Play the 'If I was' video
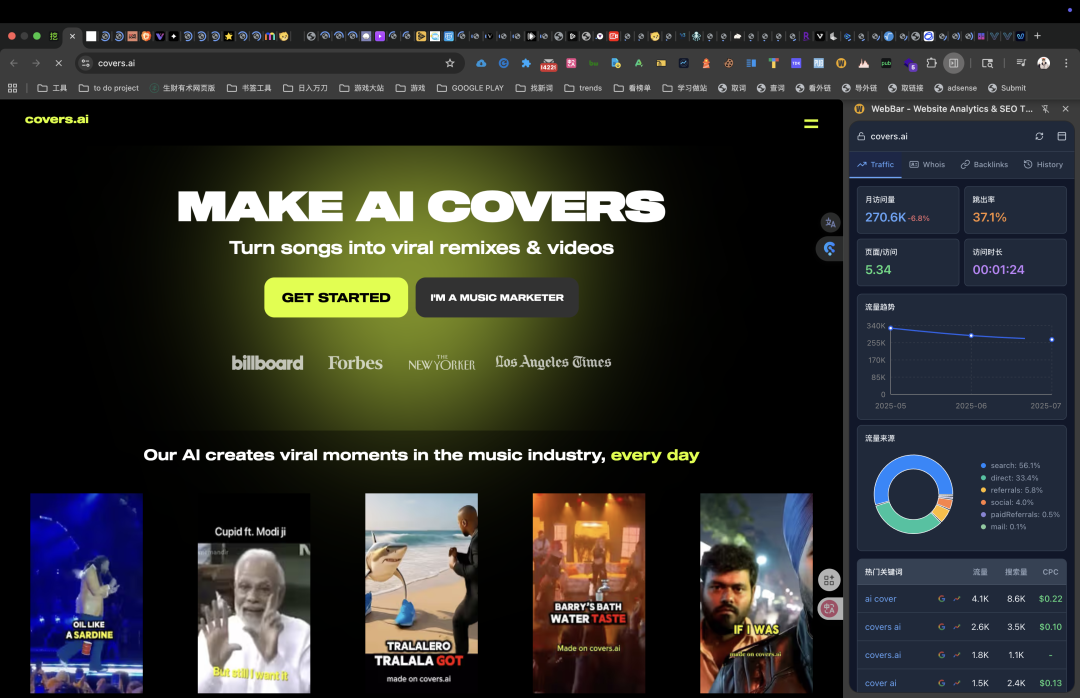Screen dimensions: 1080x698 pos(756,593)
